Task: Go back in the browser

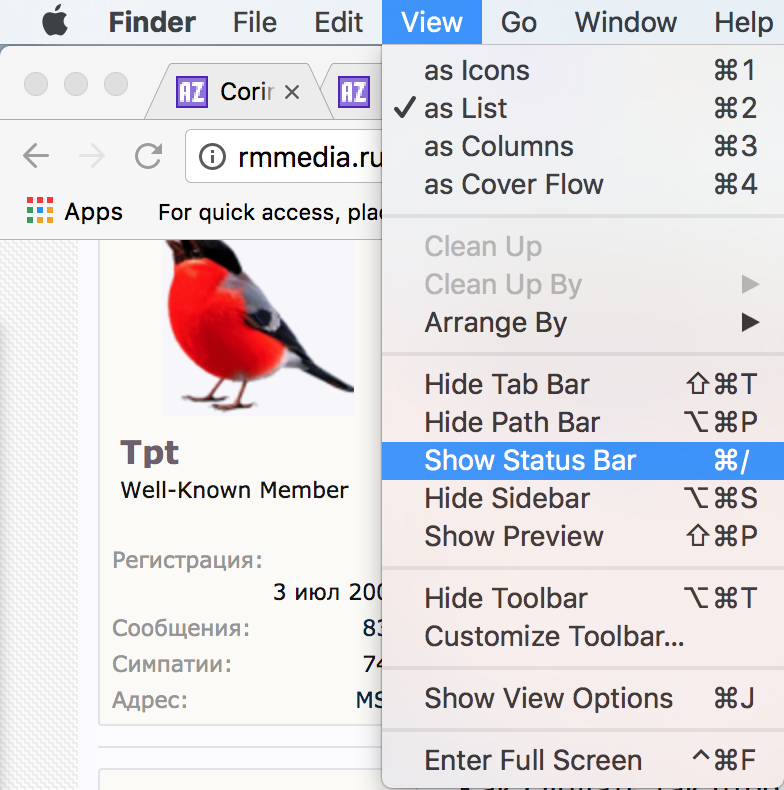Action: click(x=36, y=156)
